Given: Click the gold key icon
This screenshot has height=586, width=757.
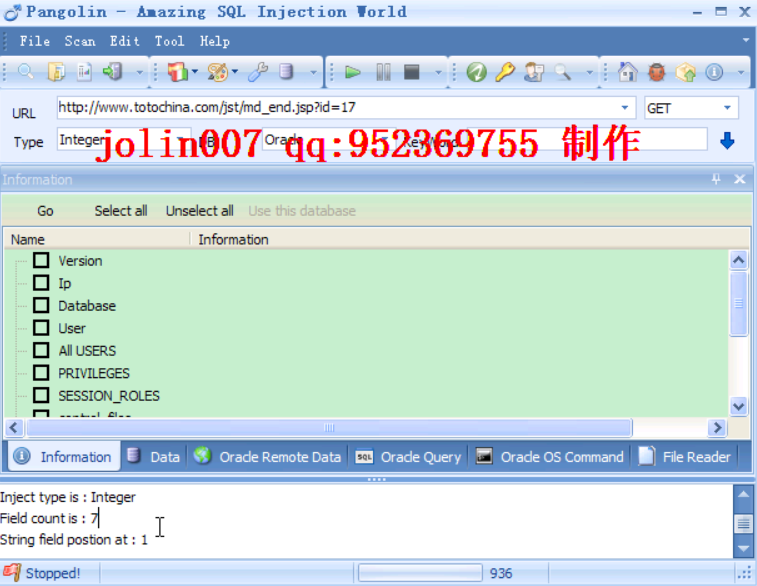Looking at the screenshot, I should pyautogui.click(x=505, y=72).
